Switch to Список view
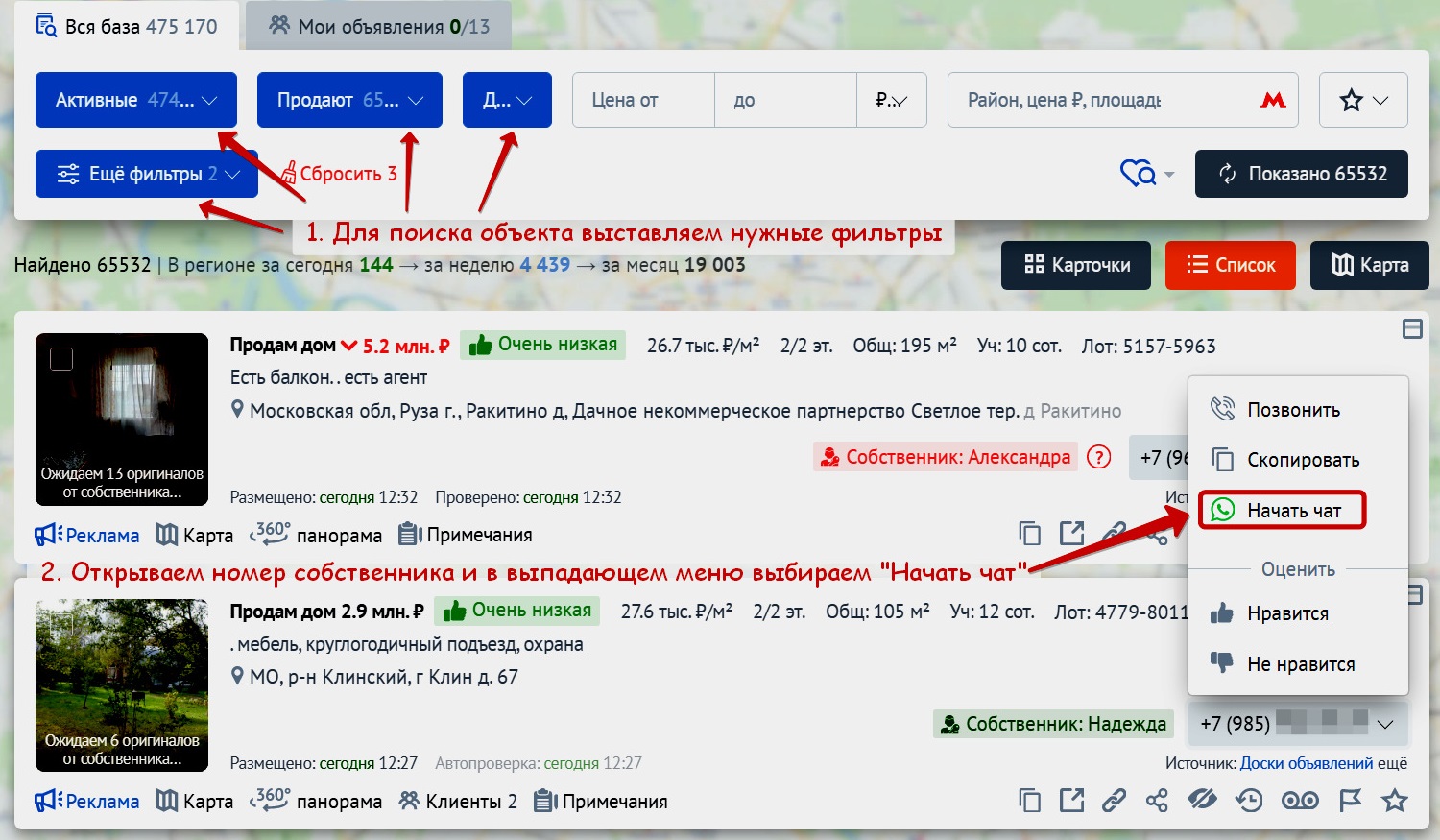 pos(1231,265)
